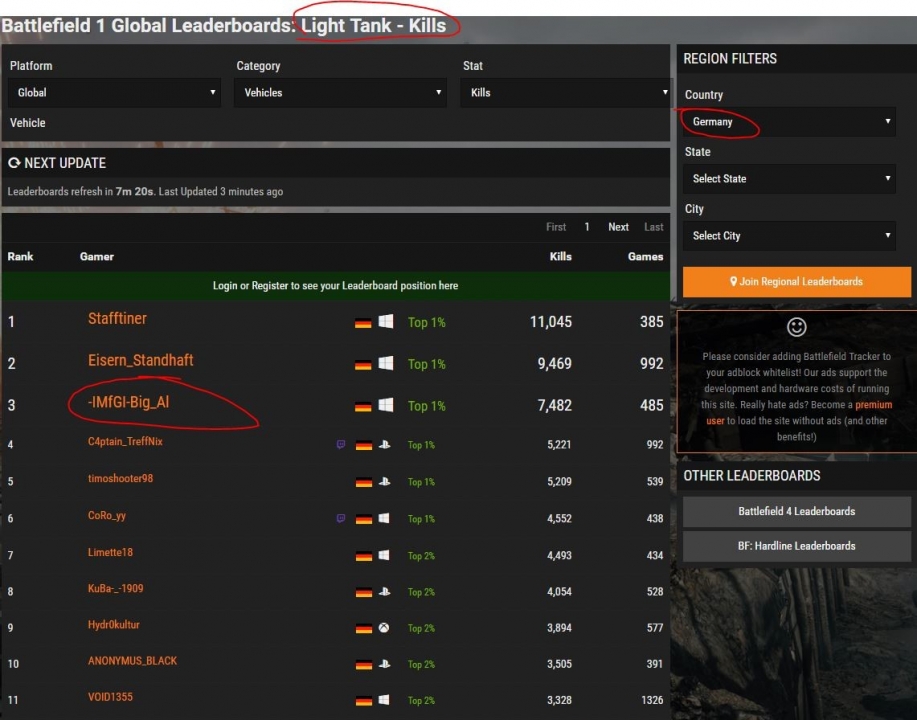Viewport: 917px width, 720px height.
Task: Expand the Category dropdown showing Vehicles
Action: [340, 93]
